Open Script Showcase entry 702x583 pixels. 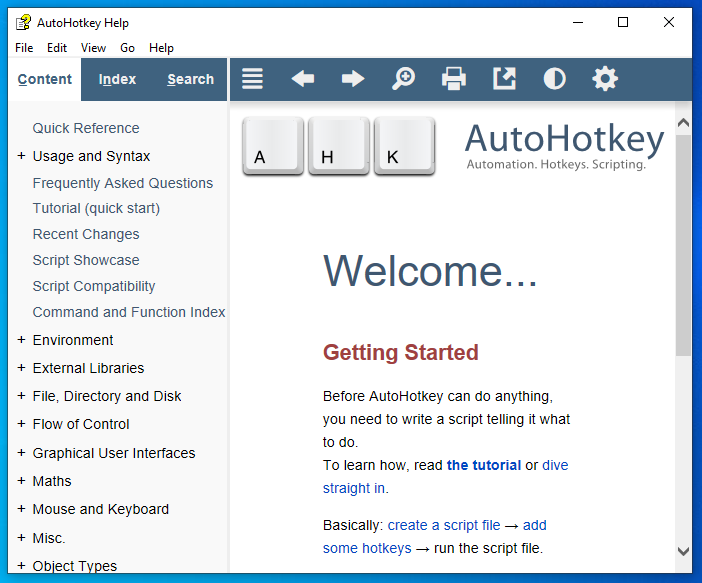[86, 260]
